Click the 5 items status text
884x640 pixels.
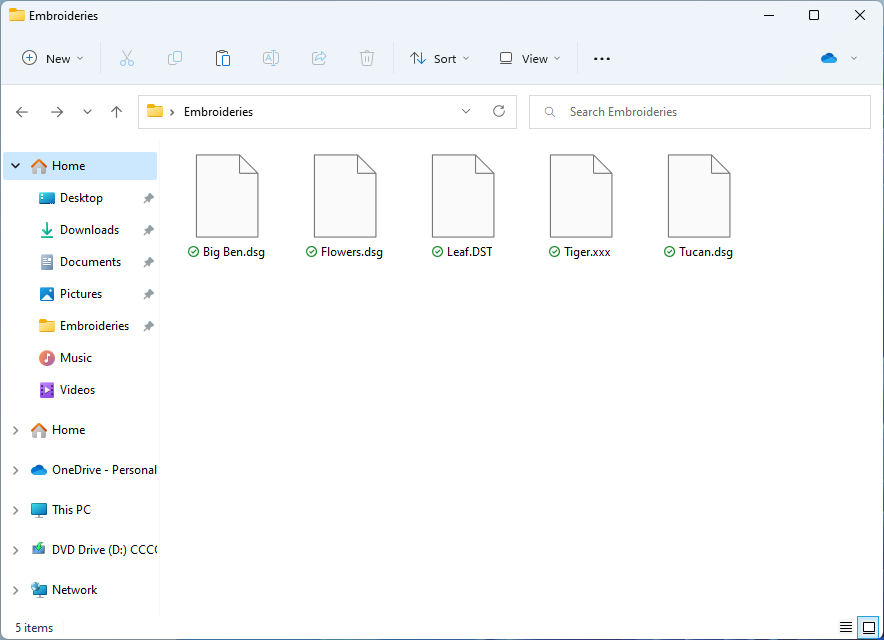tap(34, 628)
